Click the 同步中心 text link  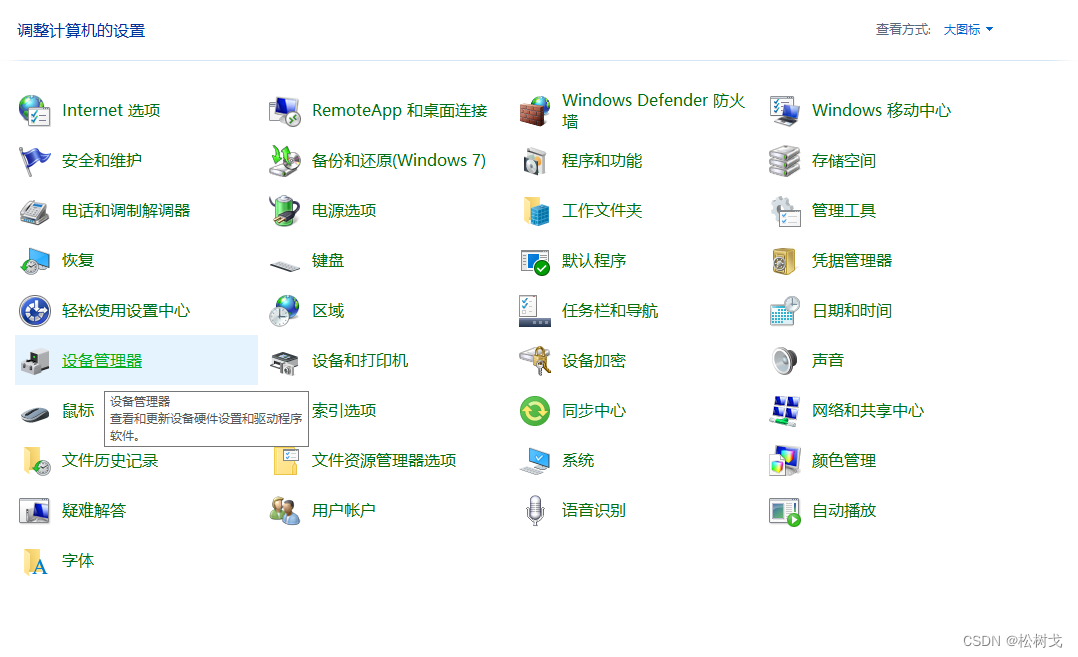click(593, 411)
